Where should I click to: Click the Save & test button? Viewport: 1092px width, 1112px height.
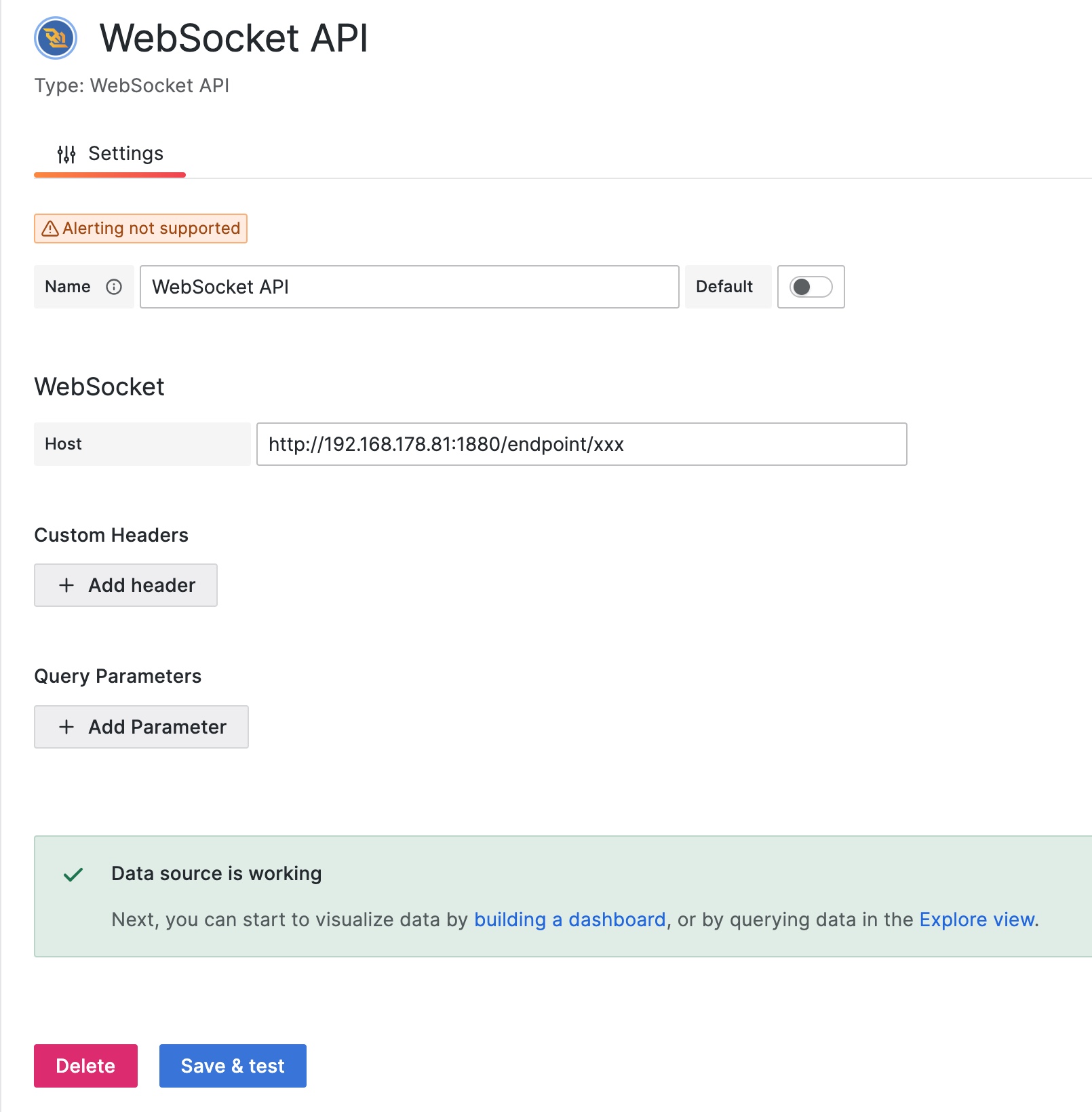[232, 1066]
